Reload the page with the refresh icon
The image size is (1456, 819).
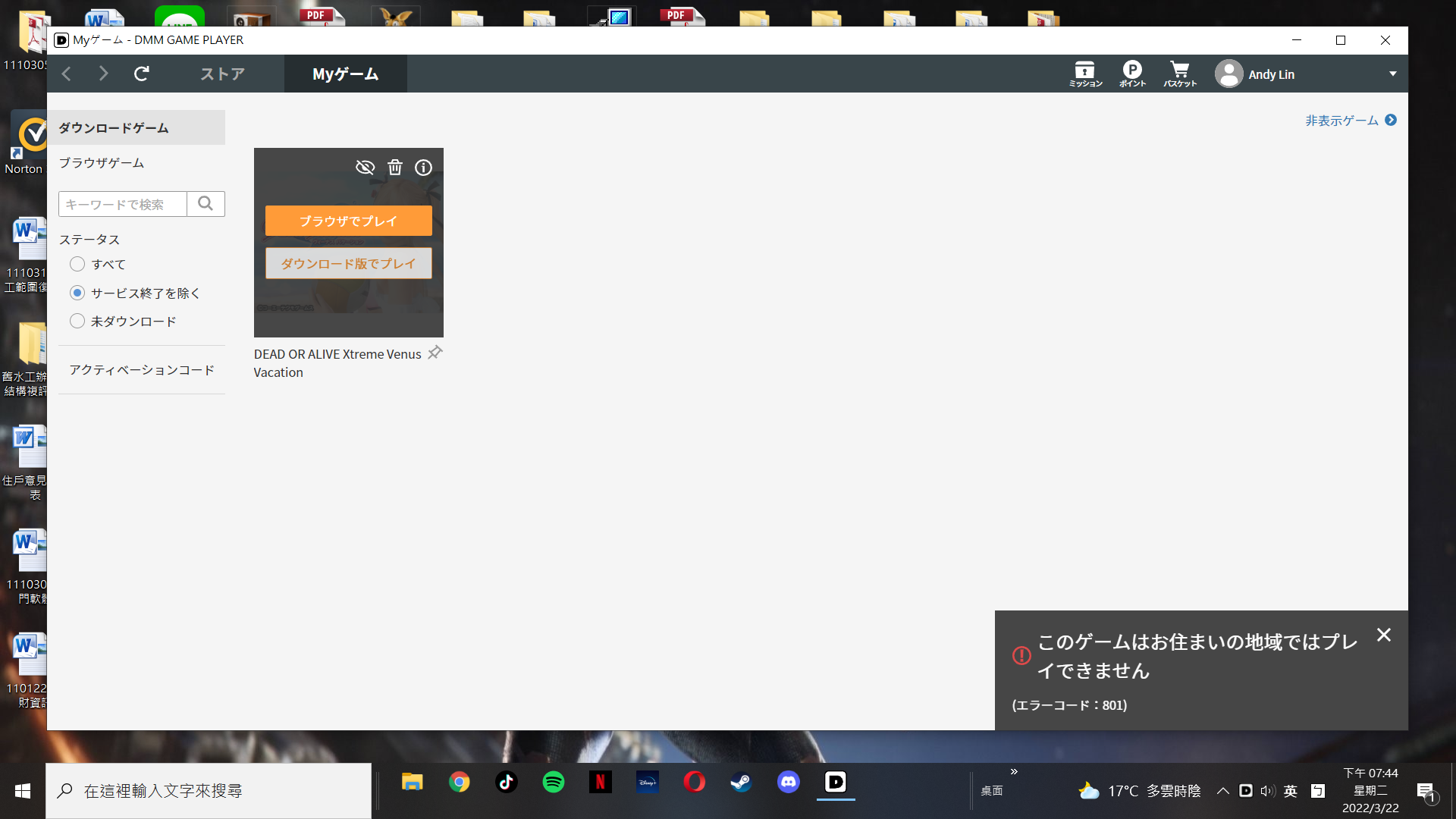142,74
